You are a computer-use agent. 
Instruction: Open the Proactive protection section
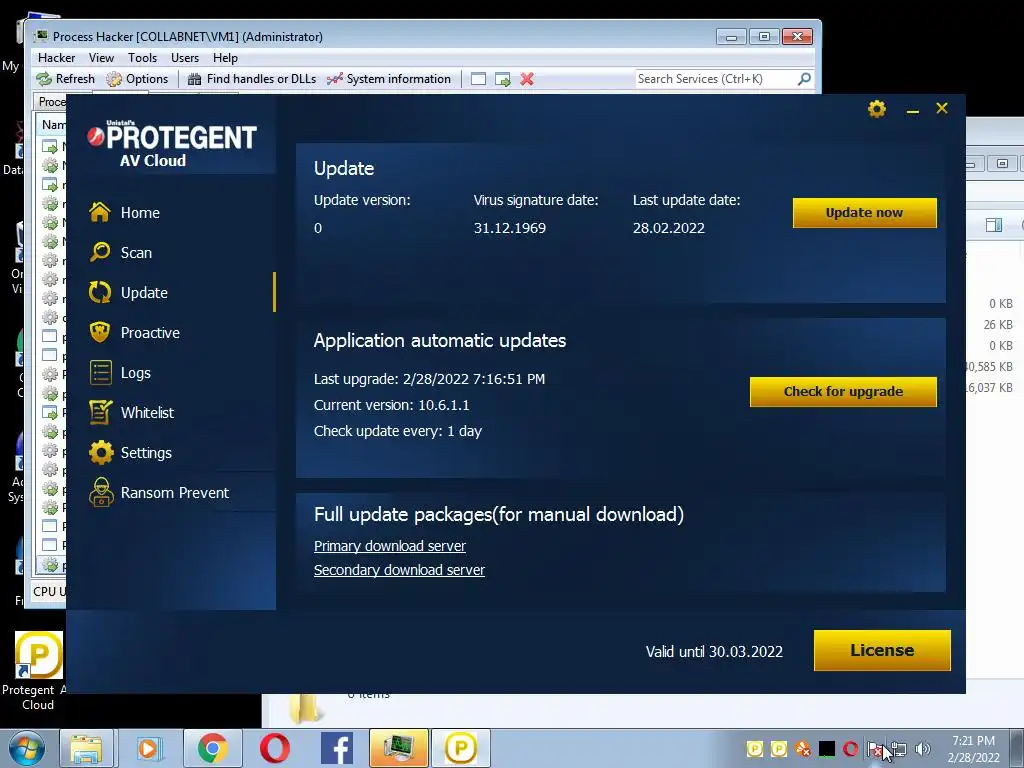pyautogui.click(x=134, y=332)
